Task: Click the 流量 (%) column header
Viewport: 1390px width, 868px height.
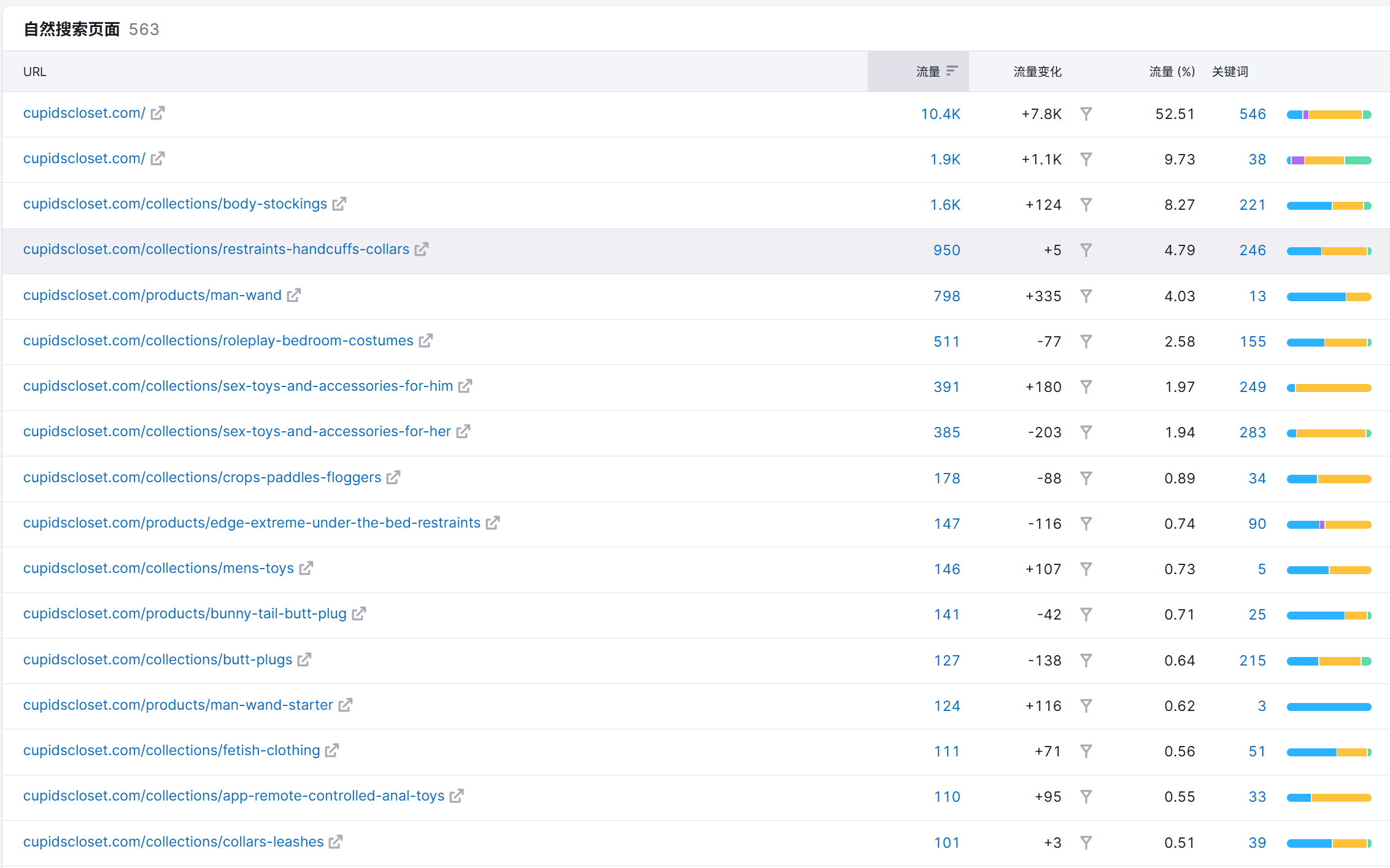Action: [x=1172, y=72]
